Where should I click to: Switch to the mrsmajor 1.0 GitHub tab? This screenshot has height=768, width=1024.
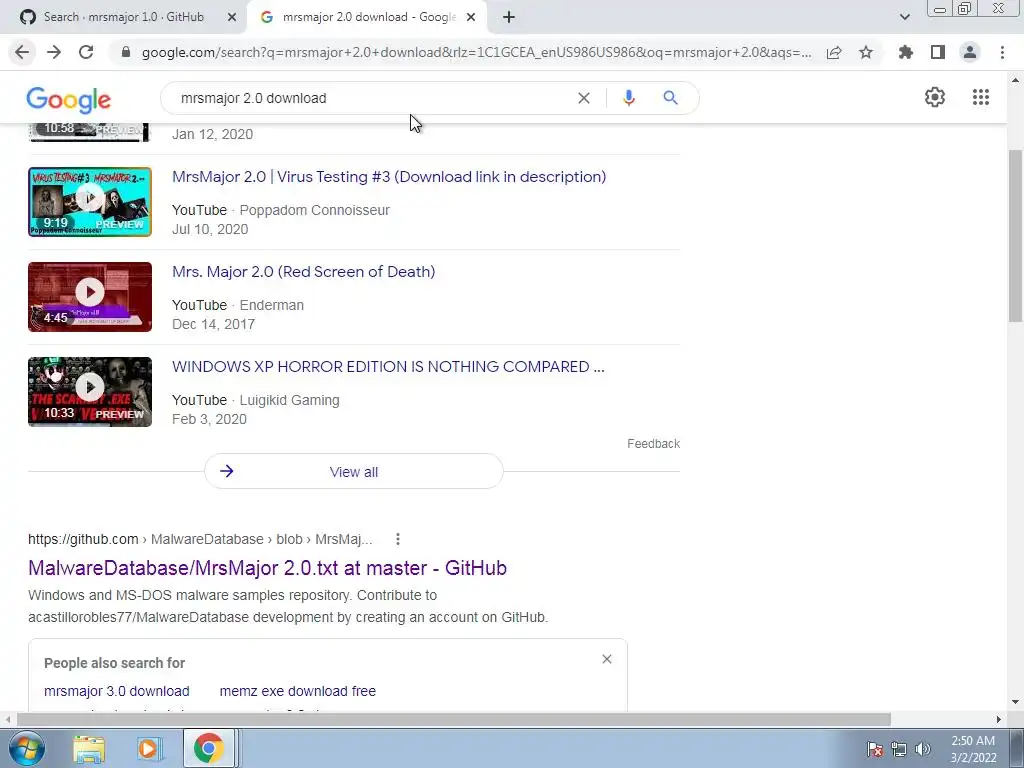coord(123,17)
